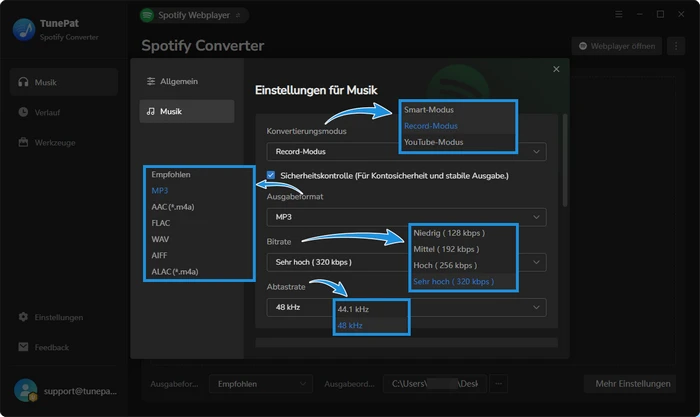Open Werkzeuge tools in the sidebar
The image size is (700, 417).
pyautogui.click(x=64, y=142)
